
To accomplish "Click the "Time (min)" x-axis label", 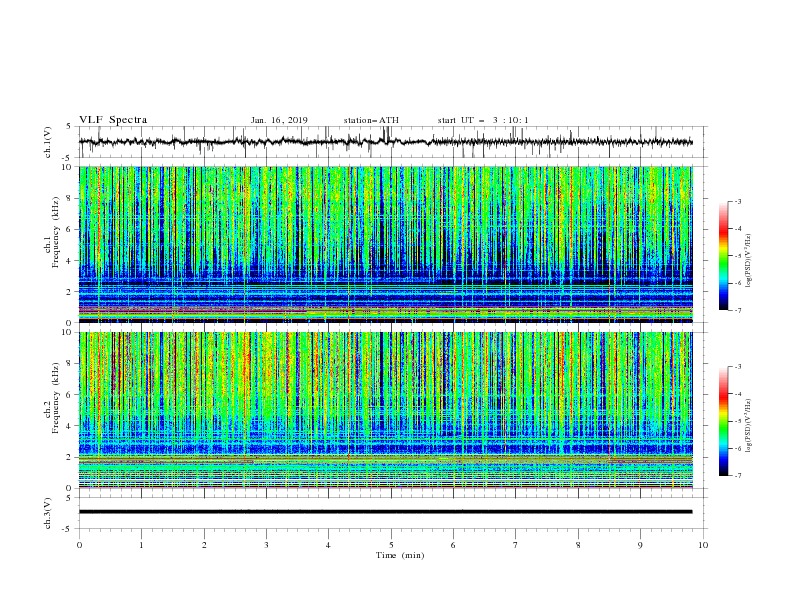I will pos(400,555).
